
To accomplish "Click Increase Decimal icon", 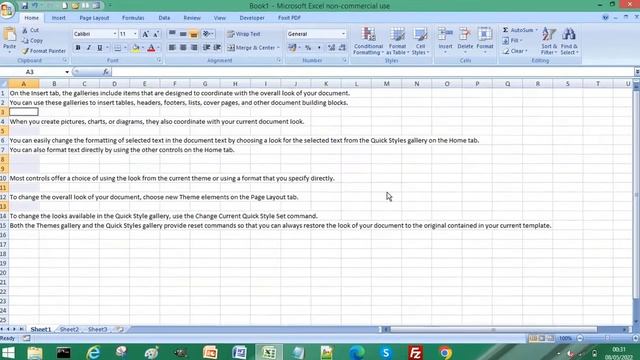I will click(x=331, y=48).
